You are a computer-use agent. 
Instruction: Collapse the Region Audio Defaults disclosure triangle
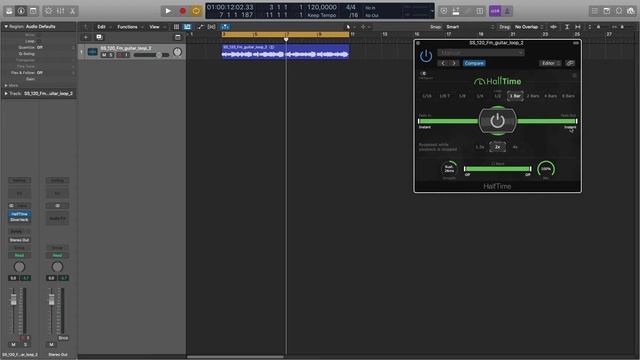pyautogui.click(x=6, y=27)
